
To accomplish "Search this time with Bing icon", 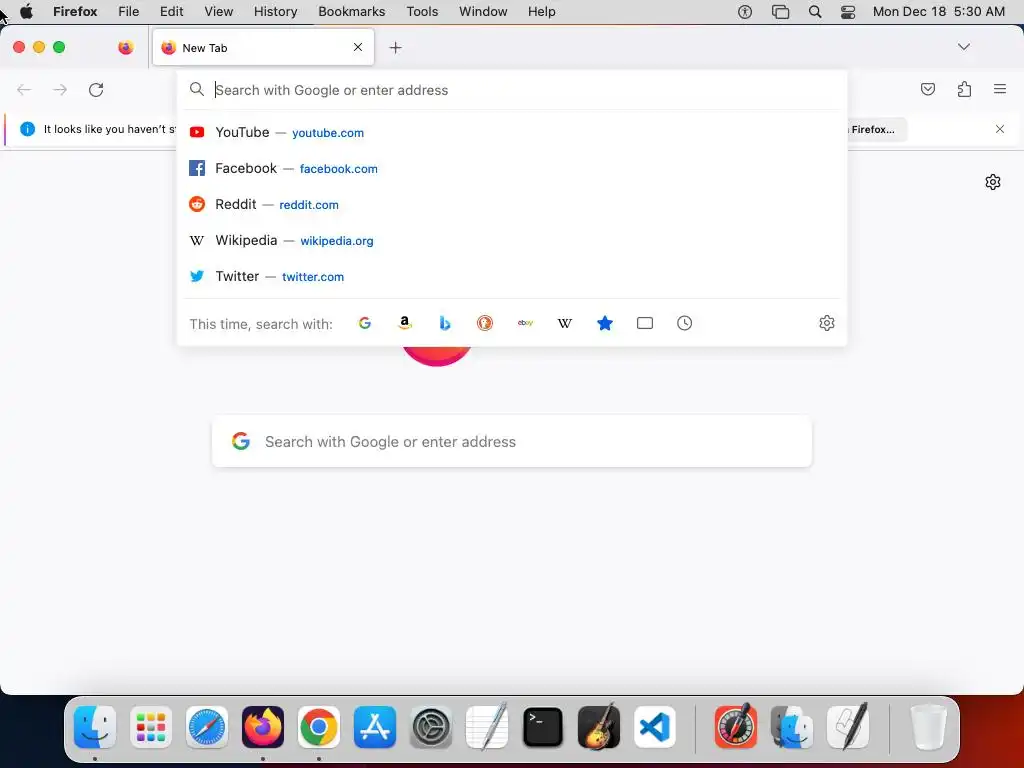I will click(x=445, y=323).
